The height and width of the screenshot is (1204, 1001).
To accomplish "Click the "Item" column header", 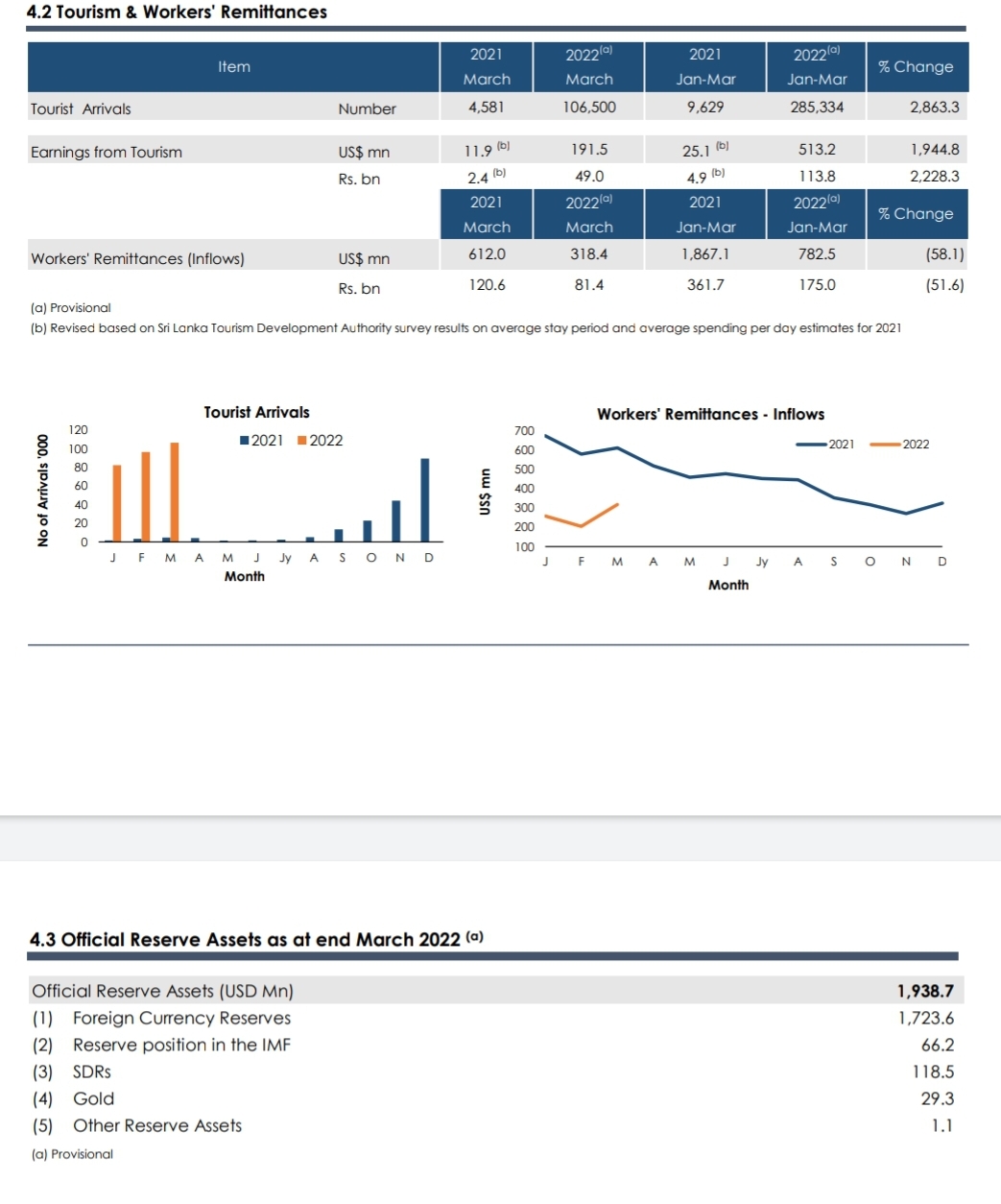I will 234,66.
